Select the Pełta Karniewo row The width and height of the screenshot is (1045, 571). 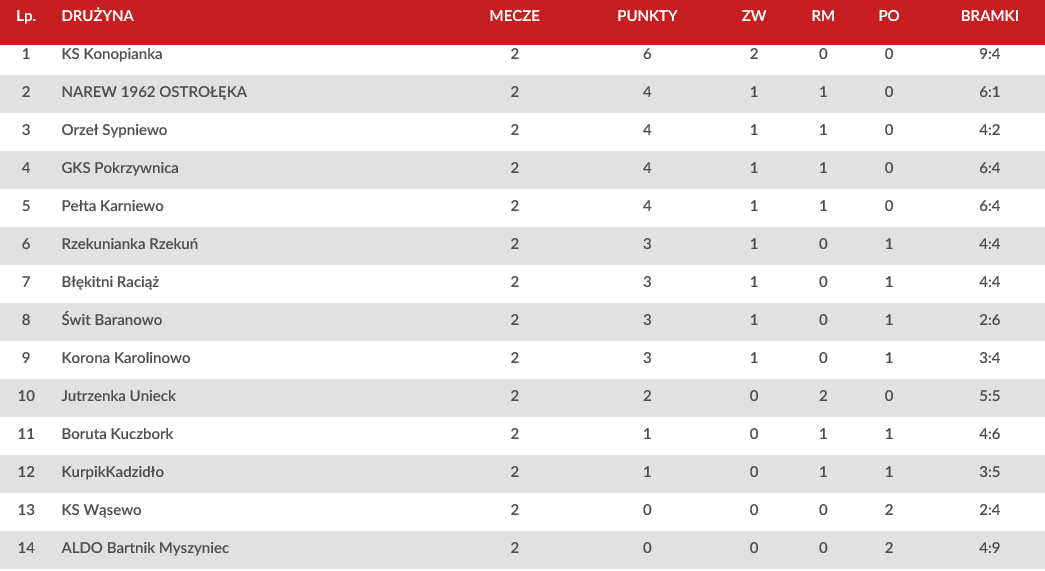click(x=112, y=206)
